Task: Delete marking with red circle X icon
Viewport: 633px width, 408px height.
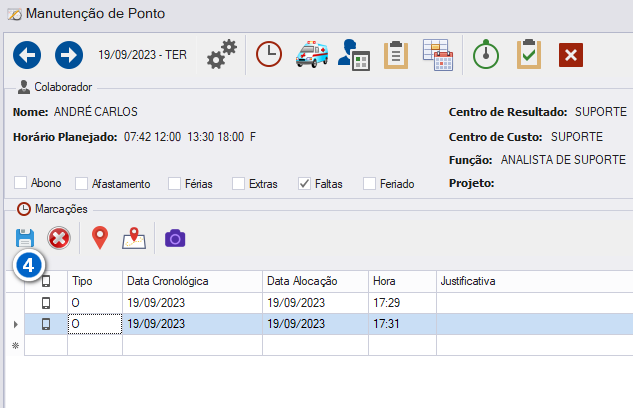Action: click(59, 238)
